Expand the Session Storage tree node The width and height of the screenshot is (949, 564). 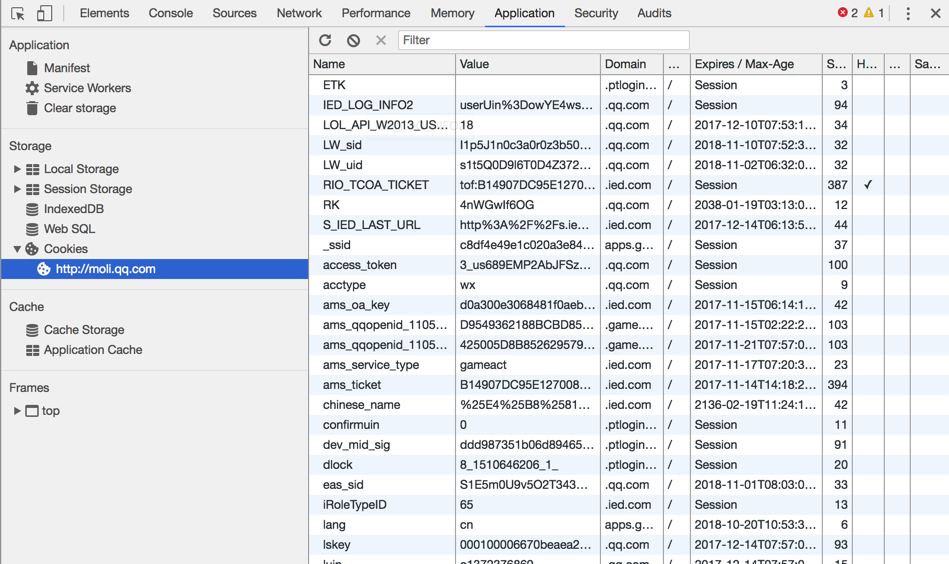[17, 189]
